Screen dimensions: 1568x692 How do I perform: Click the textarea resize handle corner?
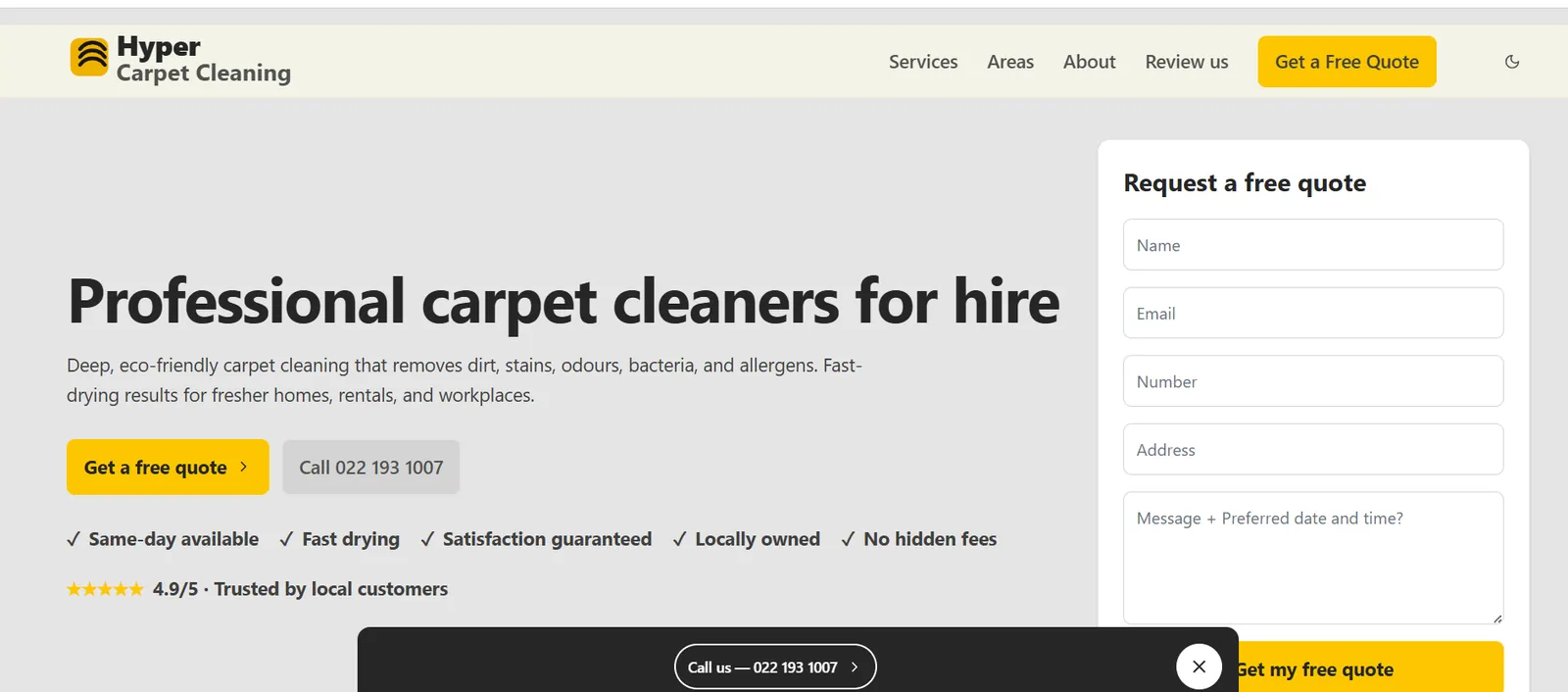[x=1497, y=618]
